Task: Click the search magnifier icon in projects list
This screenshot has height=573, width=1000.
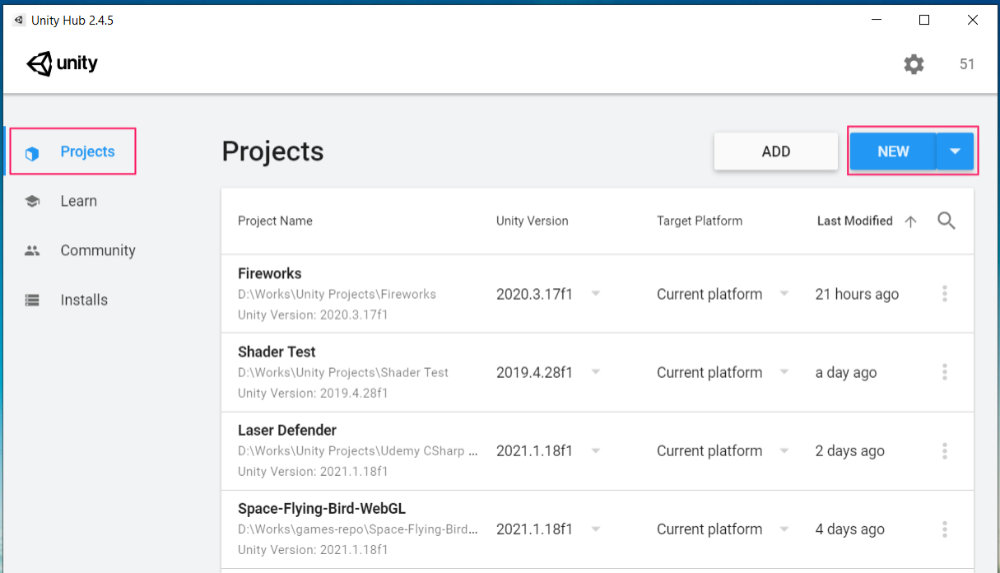Action: tap(946, 221)
